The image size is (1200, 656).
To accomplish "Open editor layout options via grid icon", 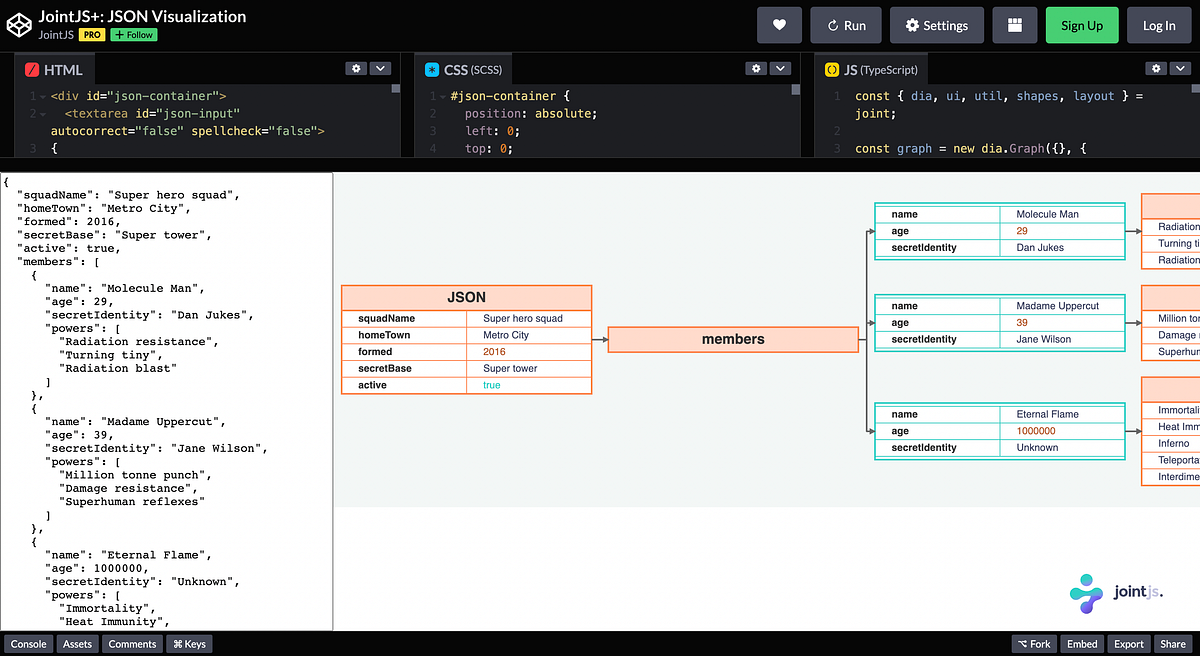I will [1014, 25].
